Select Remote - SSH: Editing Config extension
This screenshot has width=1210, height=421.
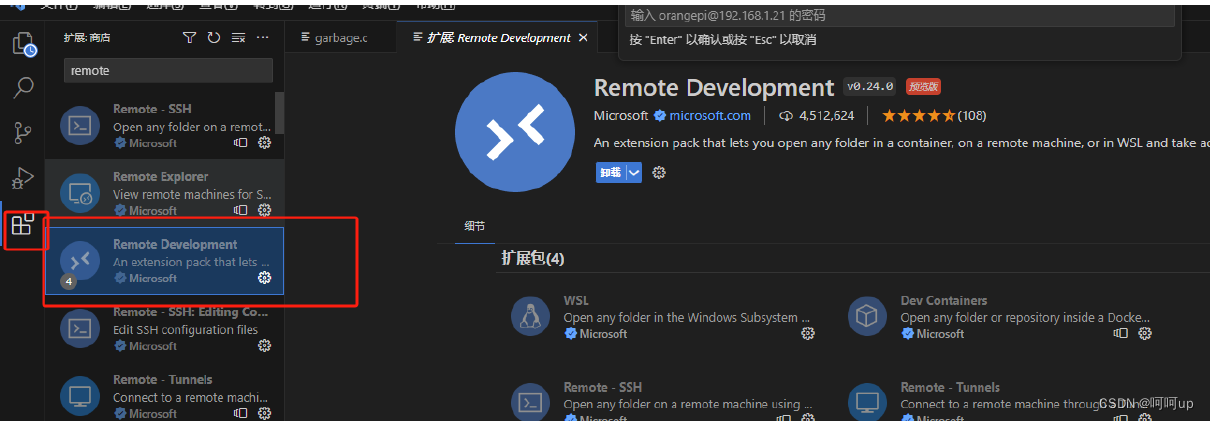pyautogui.click(x=164, y=329)
